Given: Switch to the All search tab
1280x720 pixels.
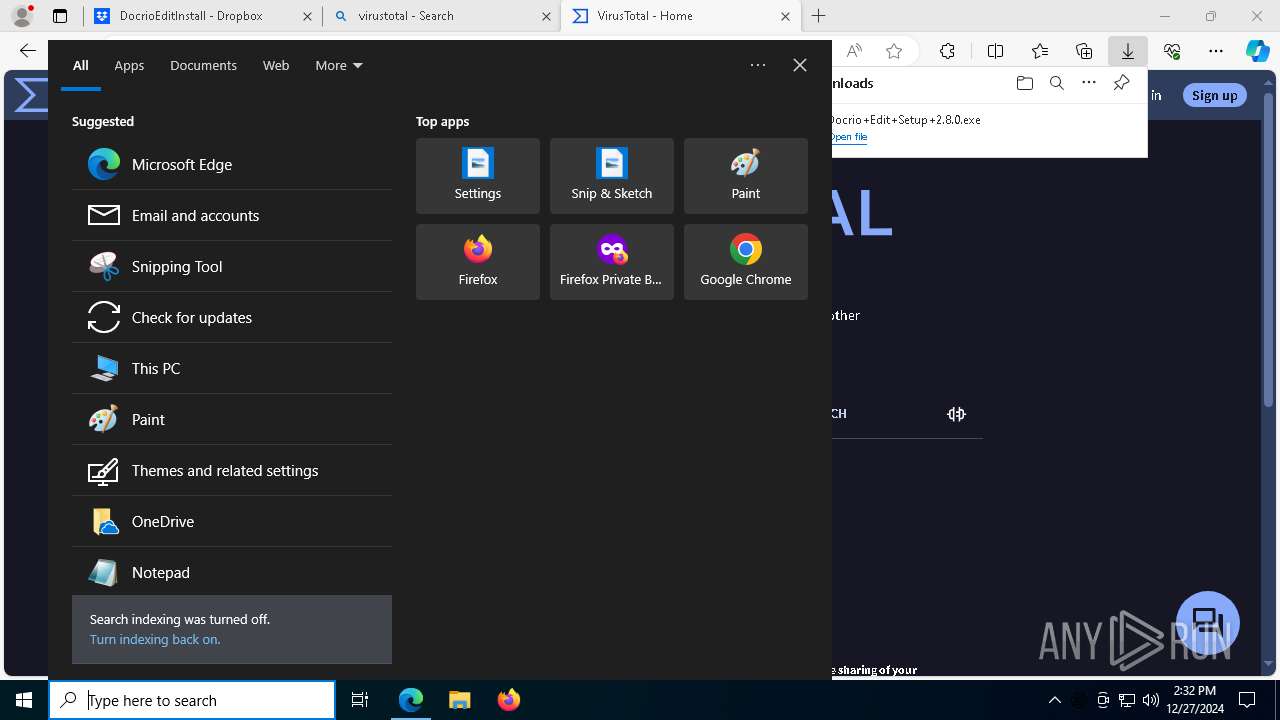Looking at the screenshot, I should (x=81, y=65).
